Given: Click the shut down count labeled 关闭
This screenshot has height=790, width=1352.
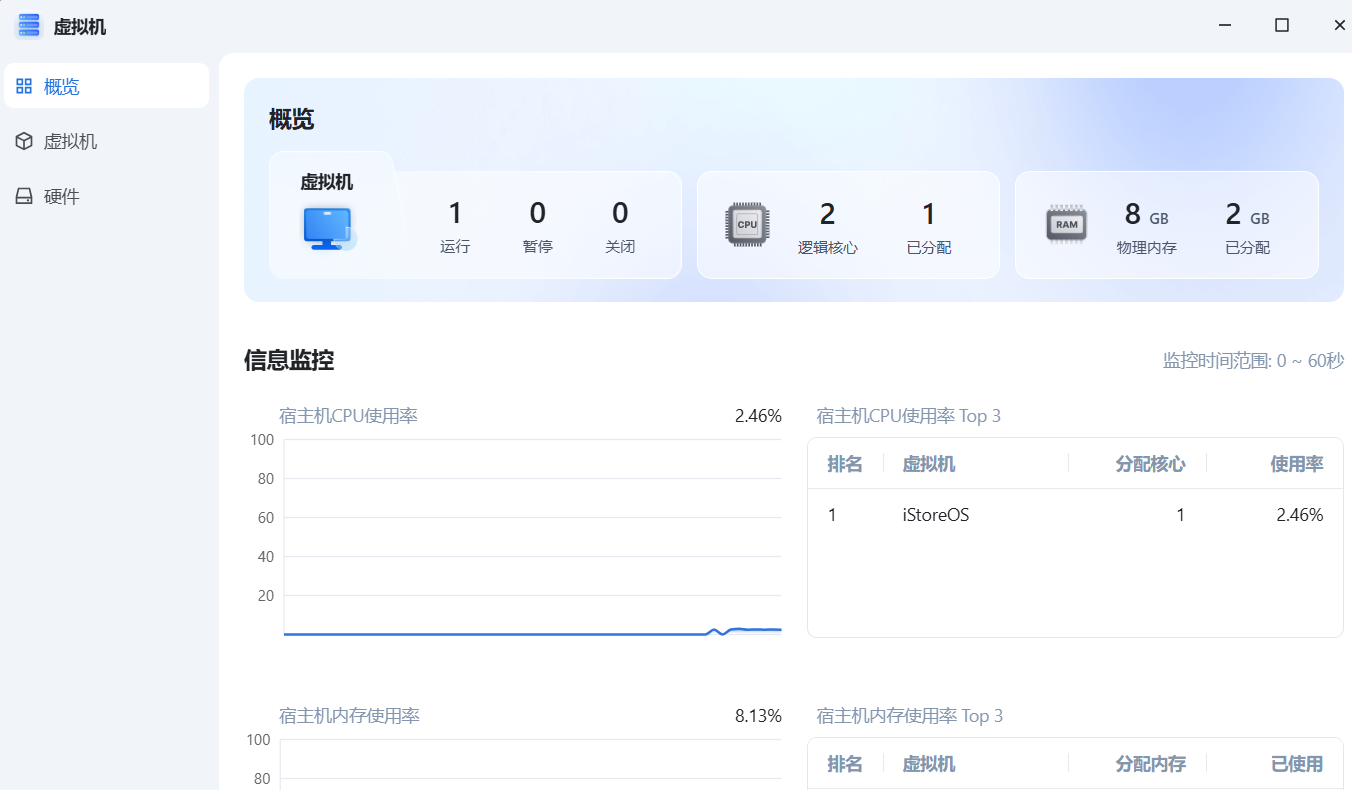Looking at the screenshot, I should pyautogui.click(x=620, y=226).
